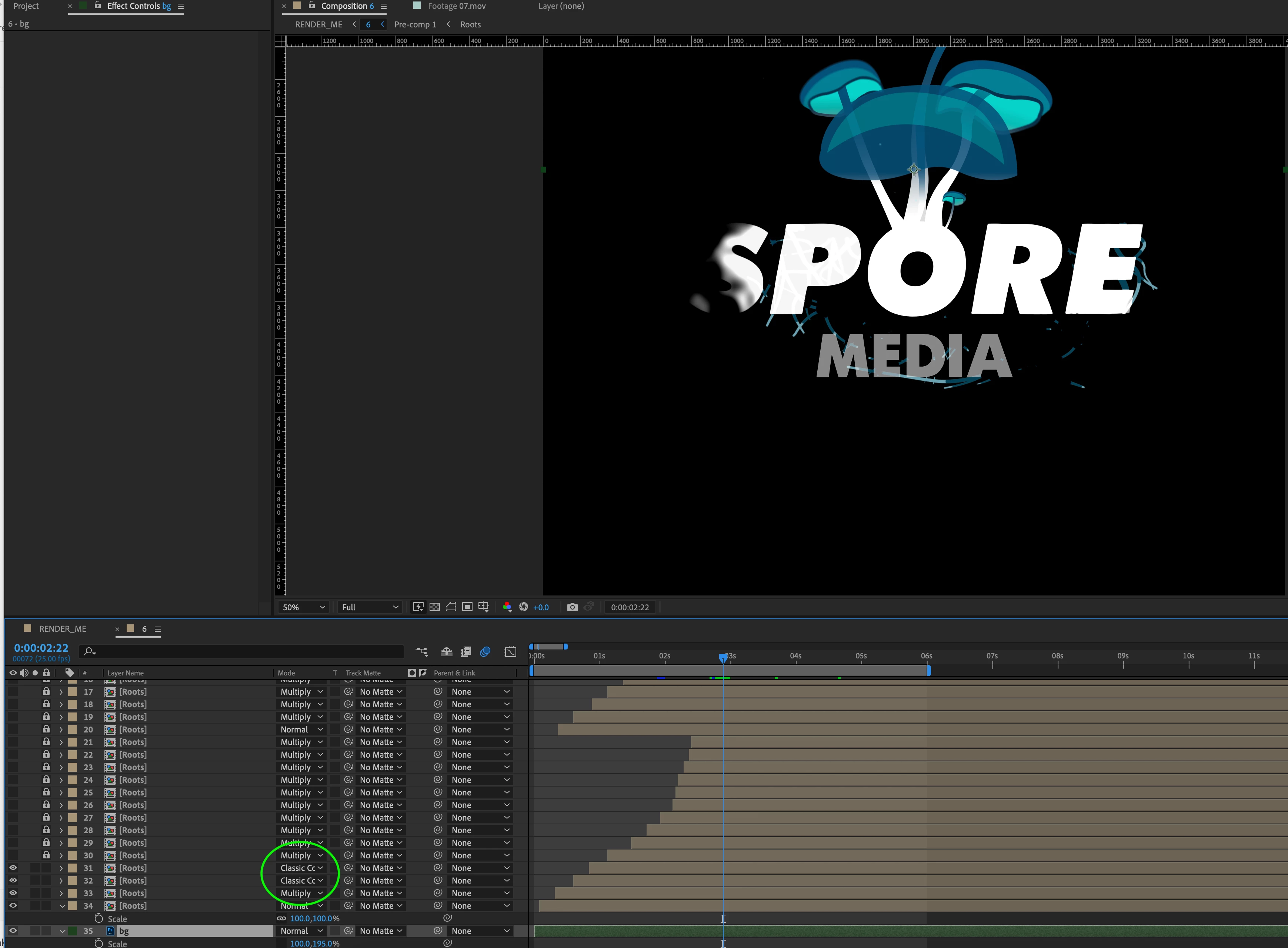Toggle mask and shape path visibility
Viewport: 1288px width, 948px height.
[451, 607]
